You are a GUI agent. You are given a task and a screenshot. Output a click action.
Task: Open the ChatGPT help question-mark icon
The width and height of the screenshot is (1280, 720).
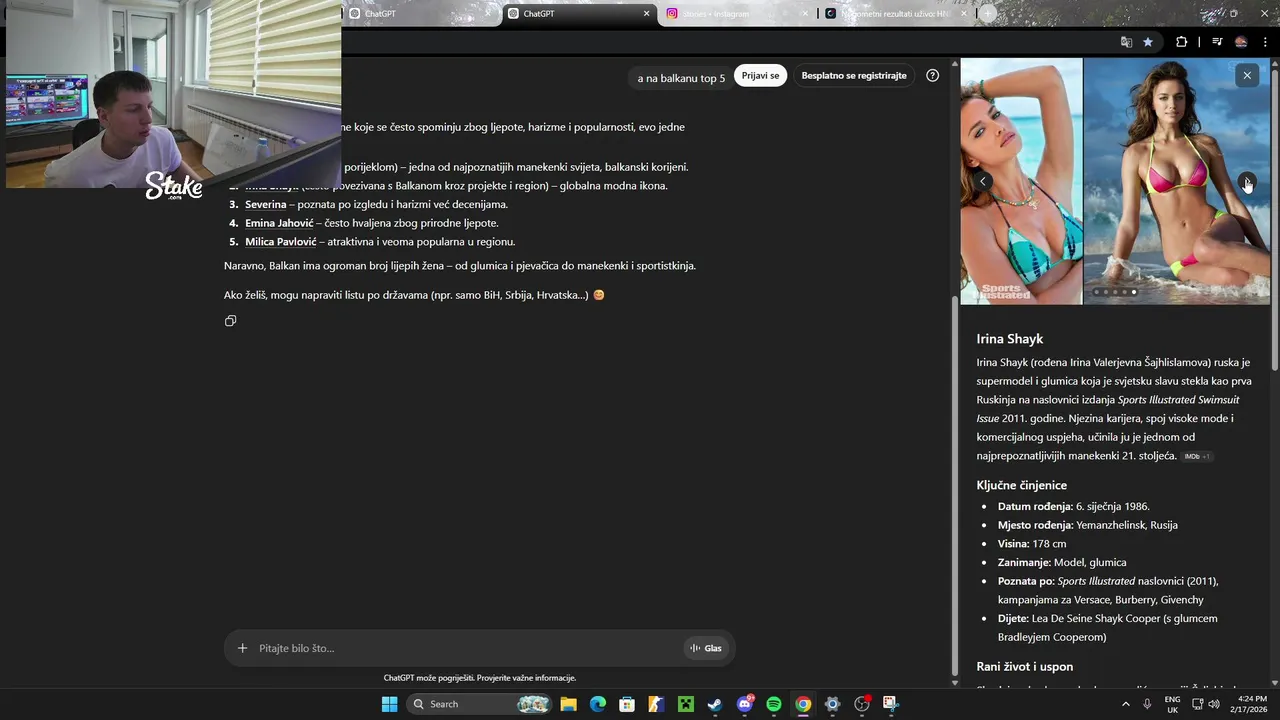[932, 75]
